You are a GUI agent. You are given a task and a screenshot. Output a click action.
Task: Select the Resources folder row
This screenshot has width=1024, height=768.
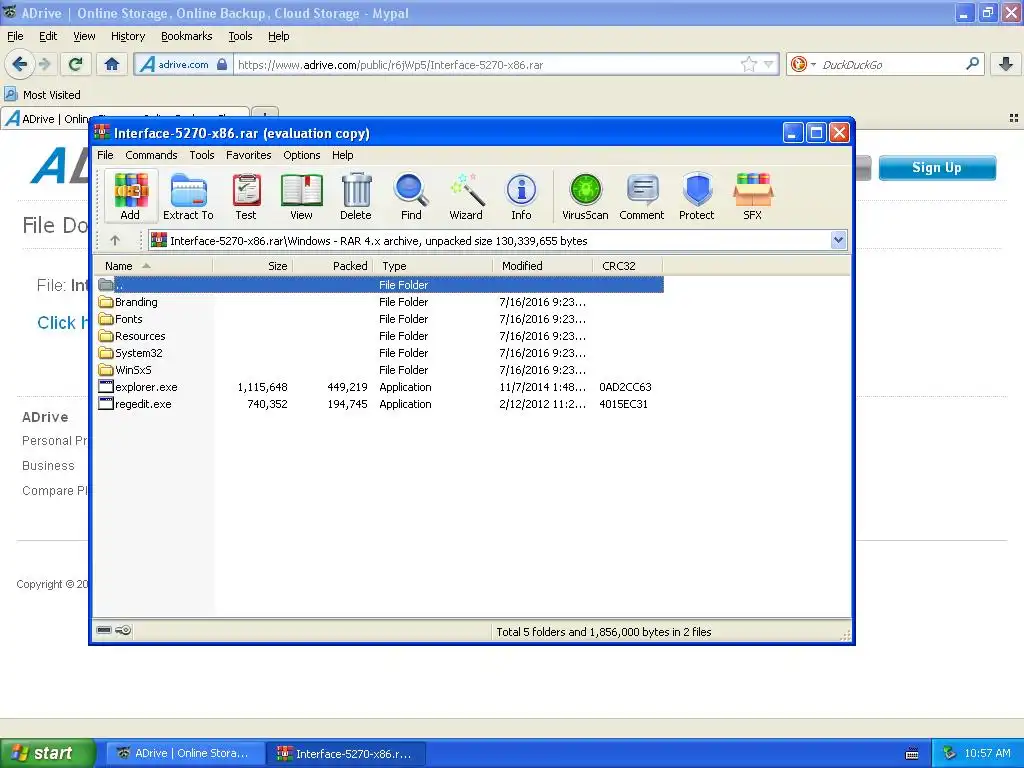(380, 336)
